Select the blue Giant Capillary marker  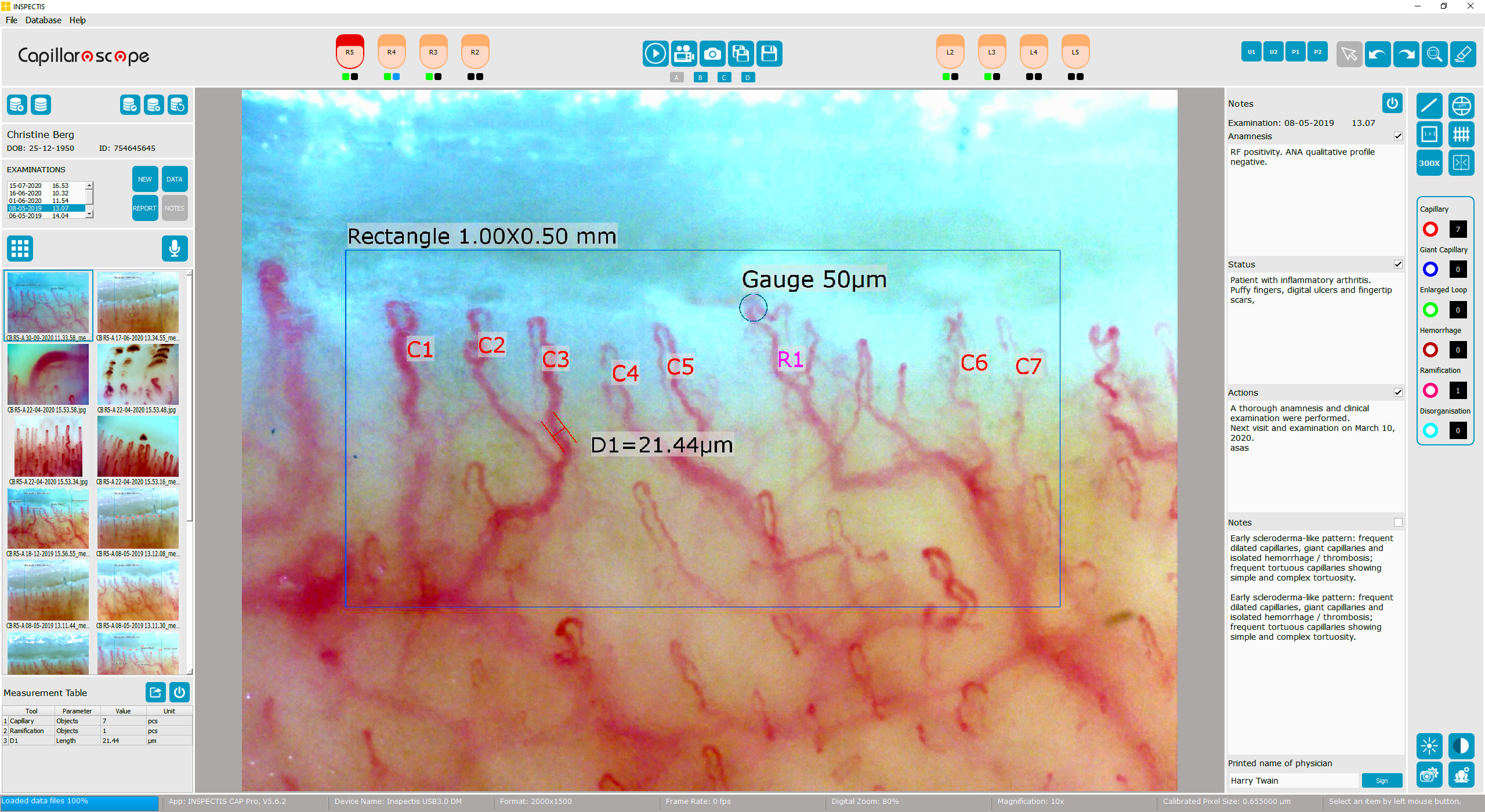(1430, 269)
